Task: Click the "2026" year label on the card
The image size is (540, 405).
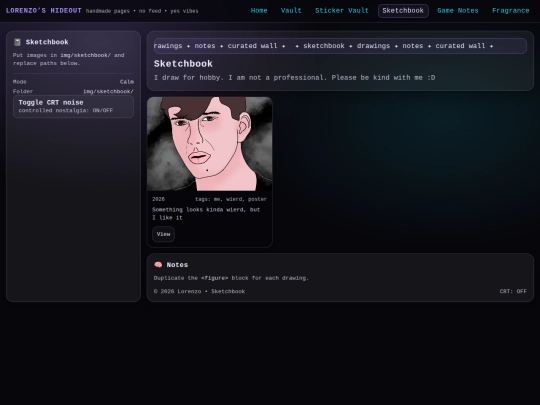Action: (158, 199)
